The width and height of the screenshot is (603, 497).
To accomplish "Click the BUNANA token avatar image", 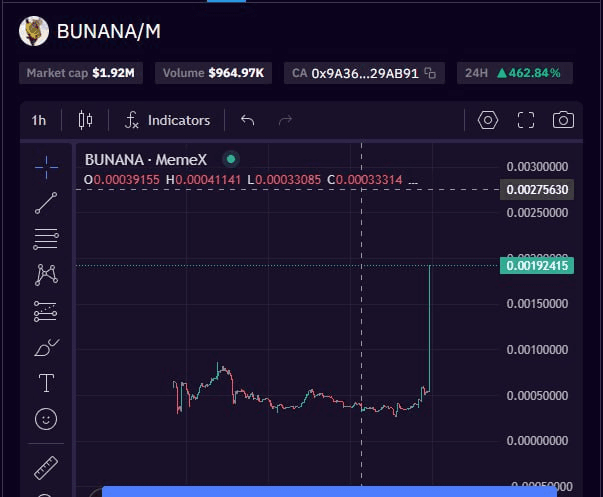I will click(x=34, y=31).
